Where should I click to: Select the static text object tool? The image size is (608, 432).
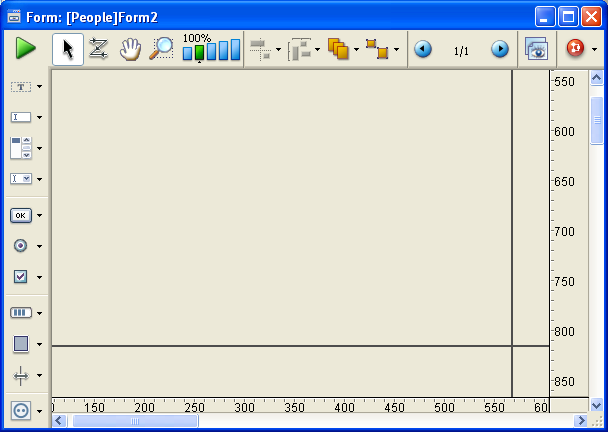pos(20,87)
